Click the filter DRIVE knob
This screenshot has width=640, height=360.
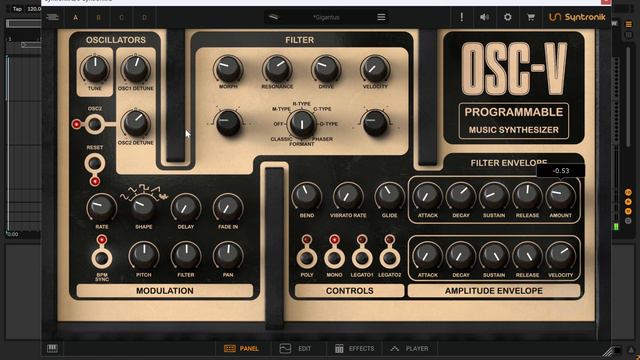[x=326, y=69]
